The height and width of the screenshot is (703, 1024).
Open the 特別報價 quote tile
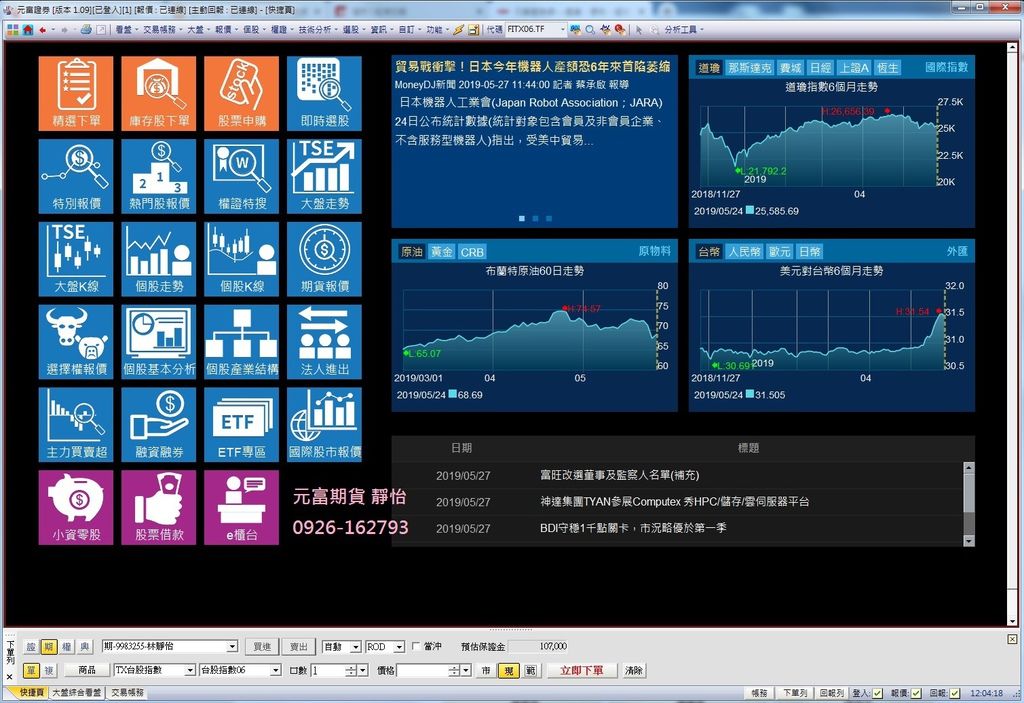click(x=76, y=176)
